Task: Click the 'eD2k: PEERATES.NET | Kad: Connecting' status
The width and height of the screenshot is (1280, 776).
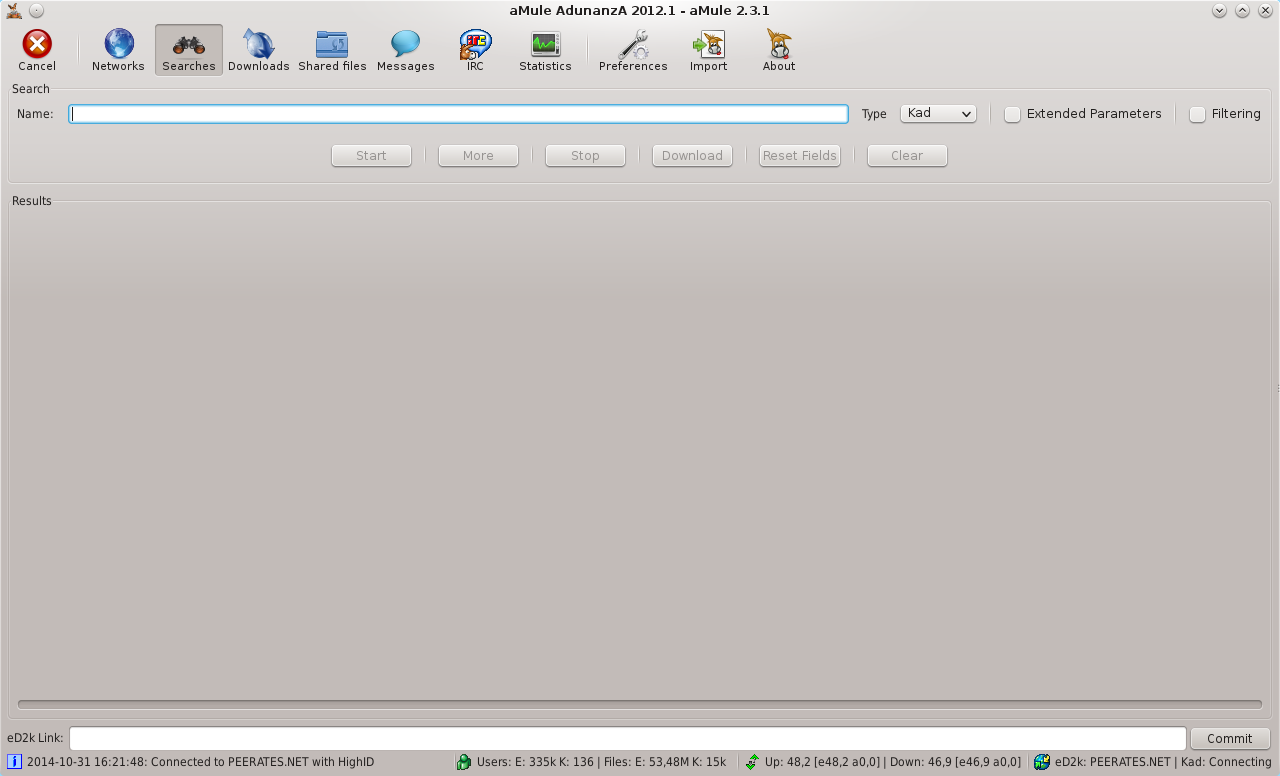Action: [x=1163, y=762]
